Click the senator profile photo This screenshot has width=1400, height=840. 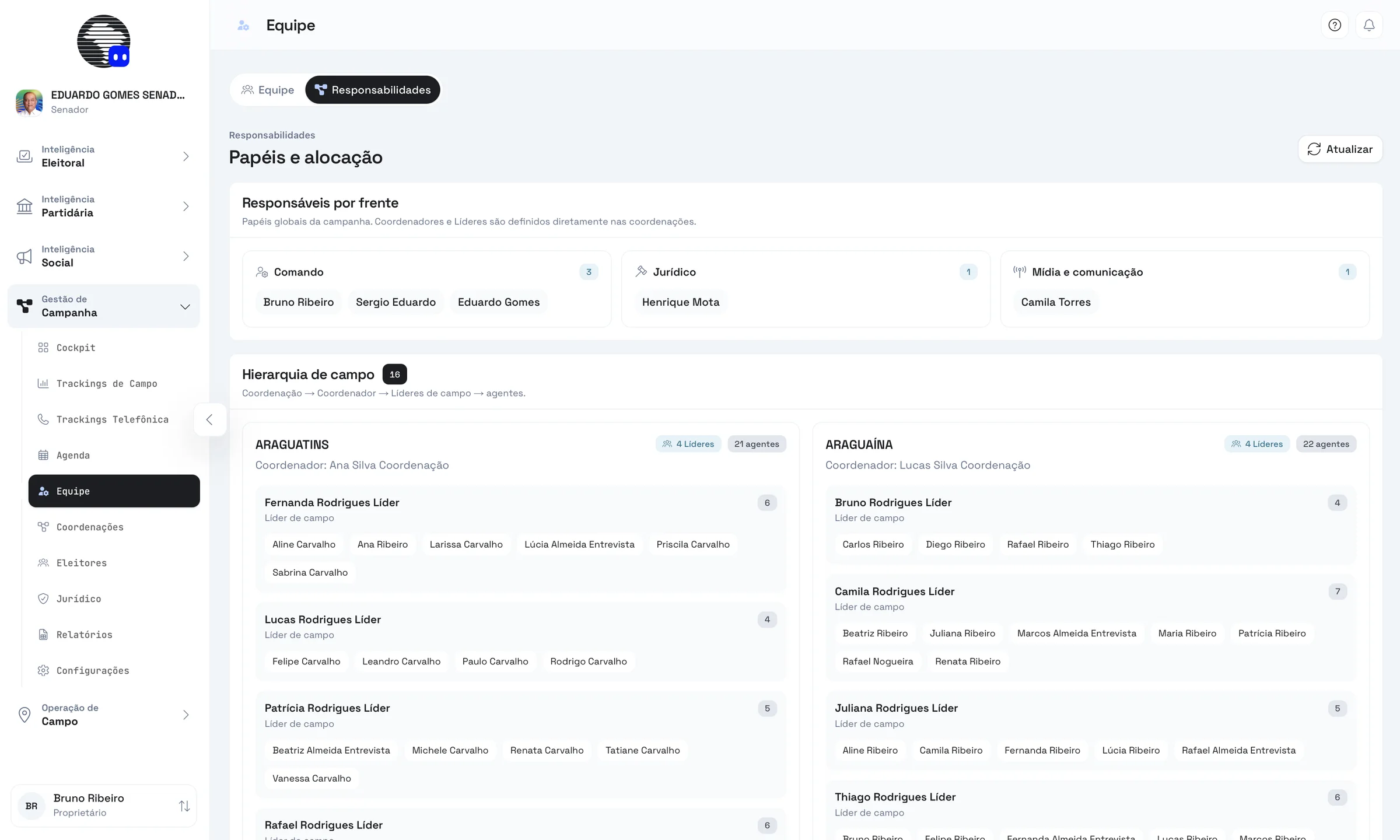[29, 102]
